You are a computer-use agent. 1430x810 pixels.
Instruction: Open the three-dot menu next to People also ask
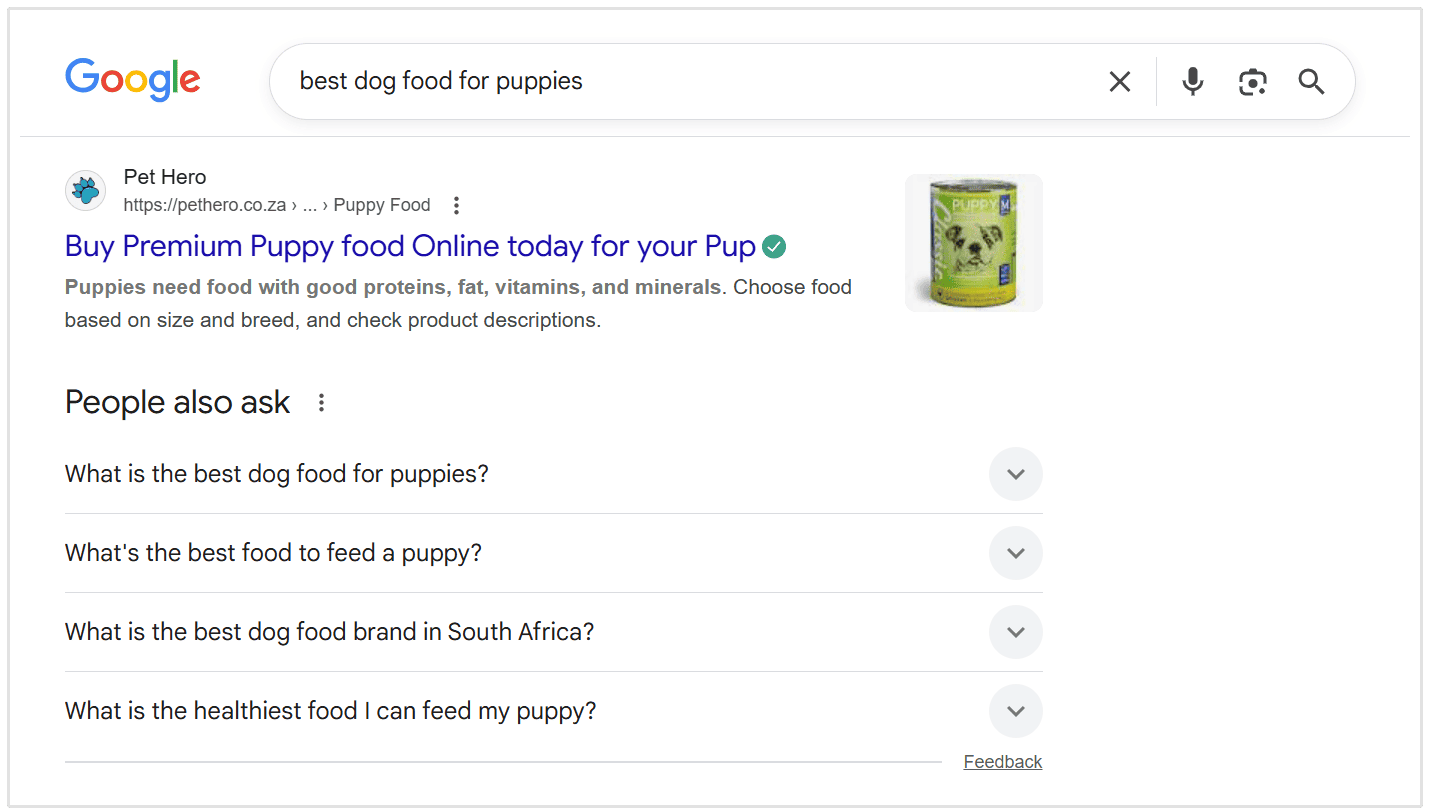click(321, 401)
